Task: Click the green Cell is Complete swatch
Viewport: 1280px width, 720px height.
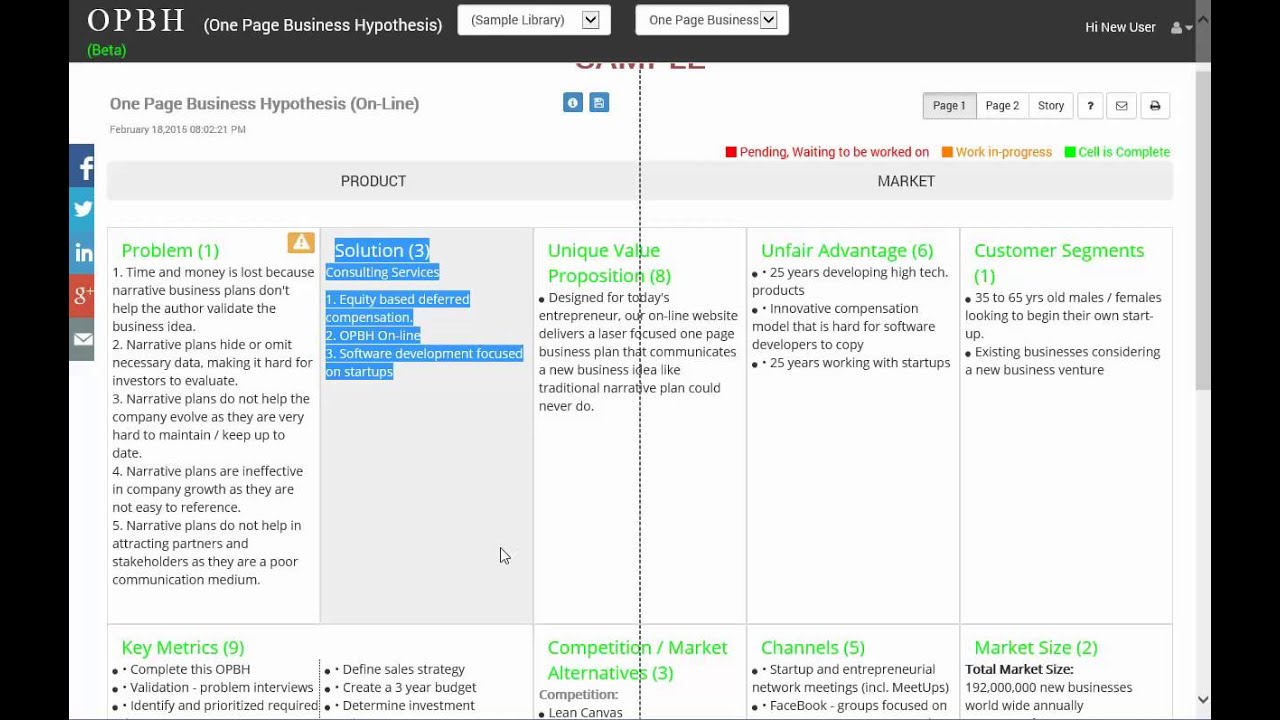Action: tap(1070, 152)
